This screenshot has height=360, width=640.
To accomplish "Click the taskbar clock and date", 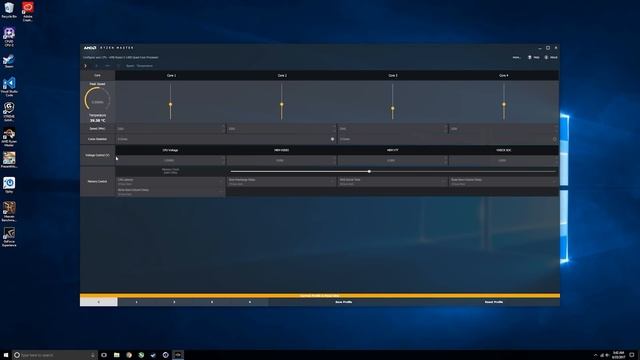I will coord(618,355).
